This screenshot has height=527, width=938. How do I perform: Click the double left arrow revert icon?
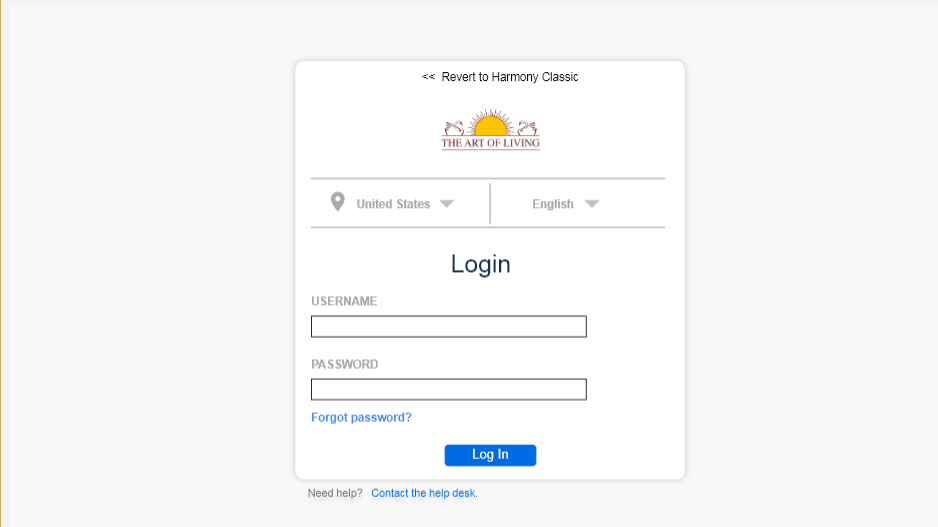[x=428, y=77]
